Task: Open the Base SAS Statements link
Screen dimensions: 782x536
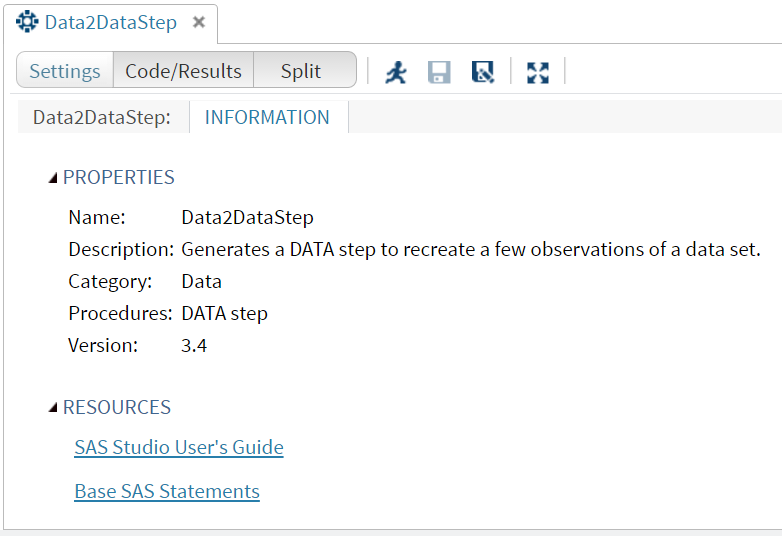Action: coord(167,491)
